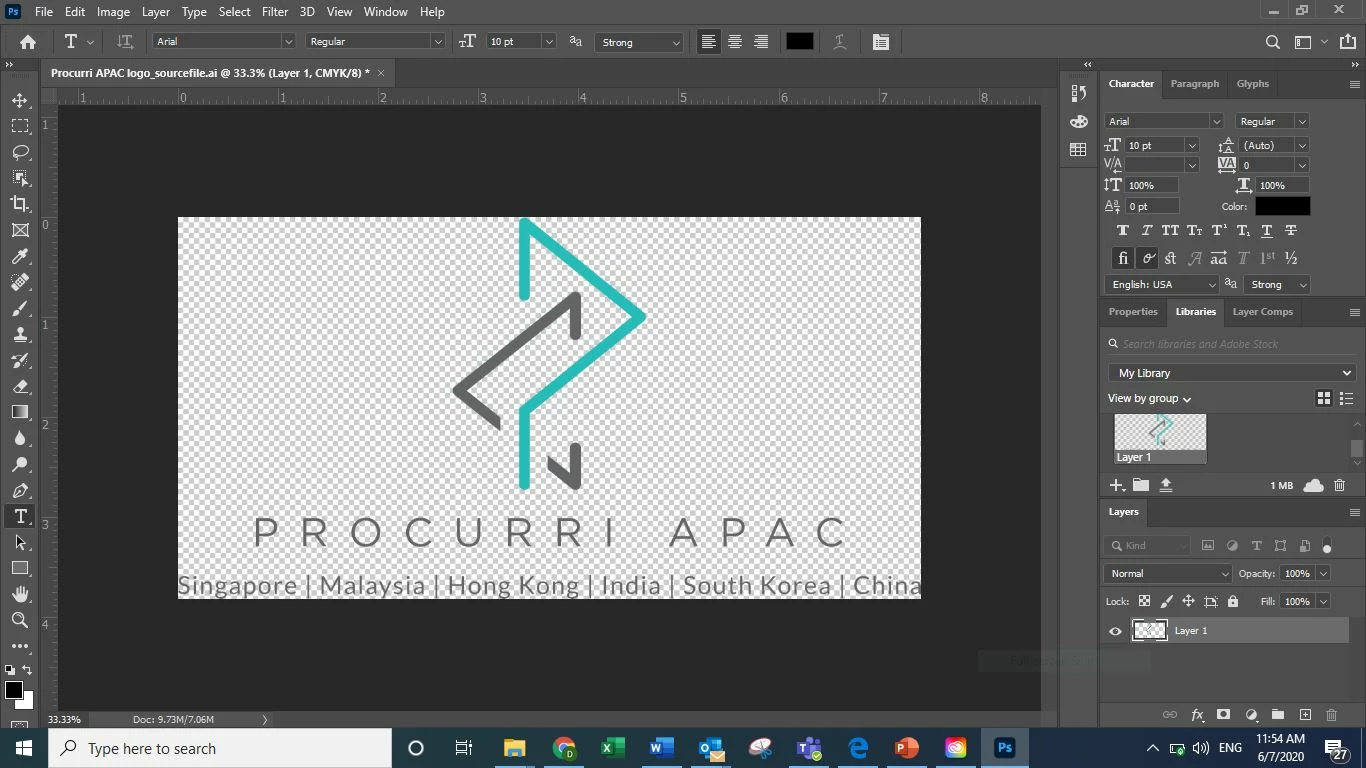Viewport: 1366px width, 768px height.
Task: Expand View by group menu
Action: (1149, 399)
